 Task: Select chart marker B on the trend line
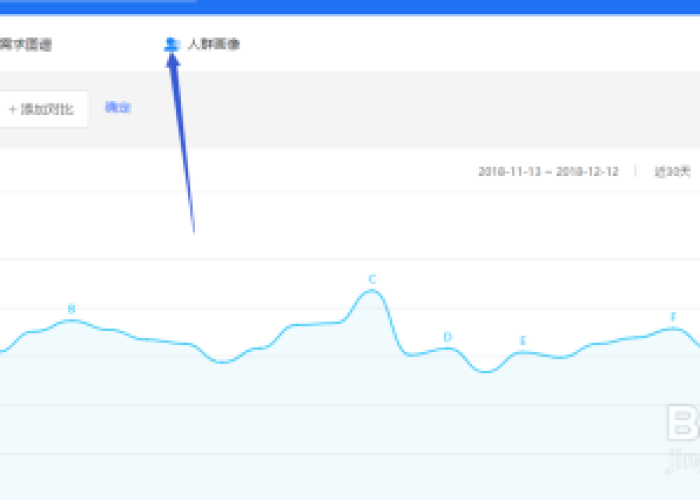click(x=71, y=308)
